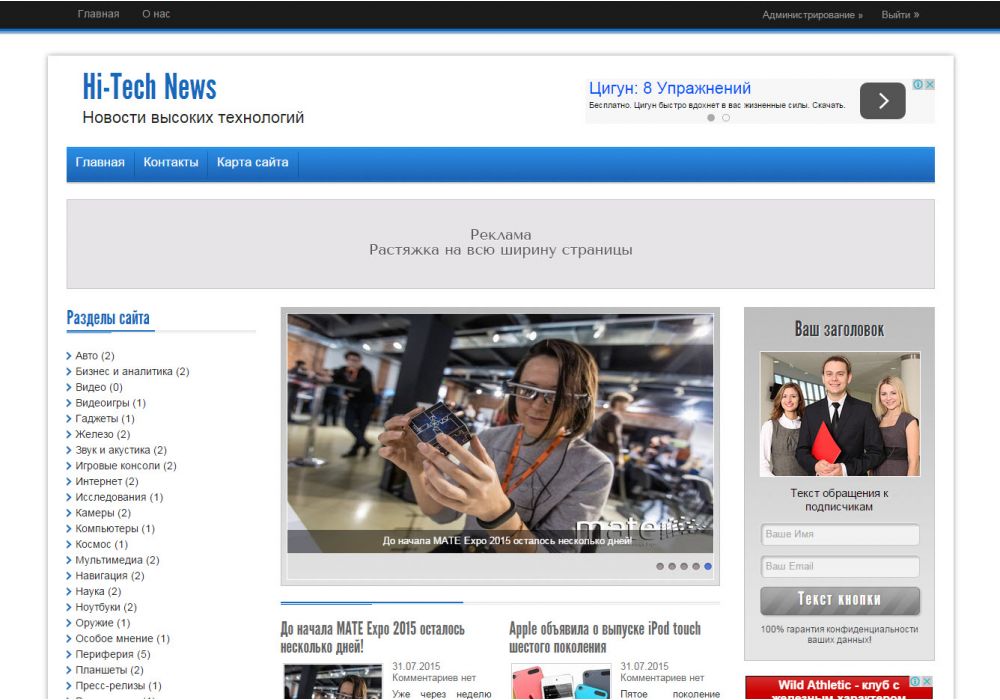
Task: Open the Бизнес и аналитика category
Action: coord(132,372)
